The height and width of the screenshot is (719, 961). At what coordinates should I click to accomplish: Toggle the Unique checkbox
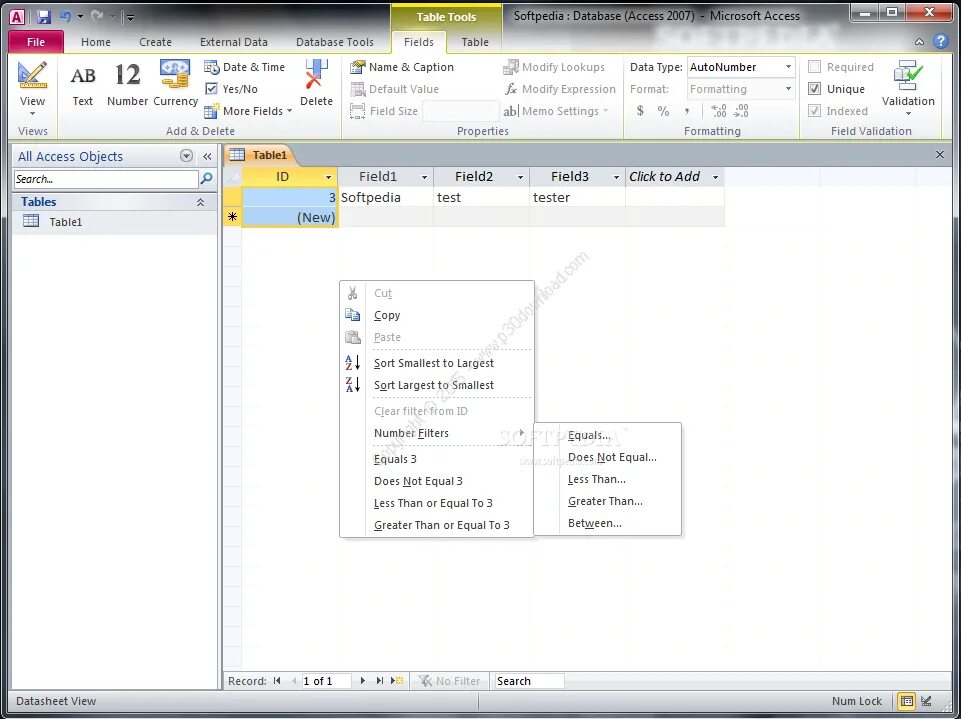tap(814, 89)
